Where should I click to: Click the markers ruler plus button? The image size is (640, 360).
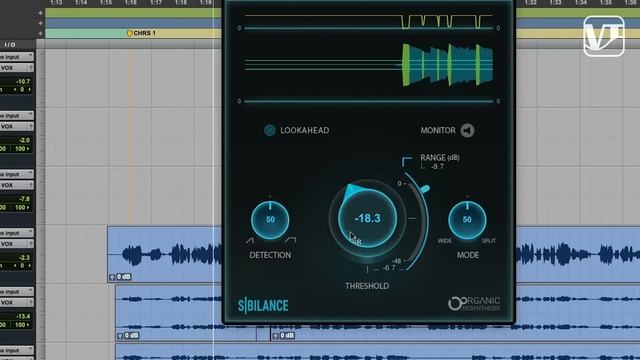(x=40, y=33)
